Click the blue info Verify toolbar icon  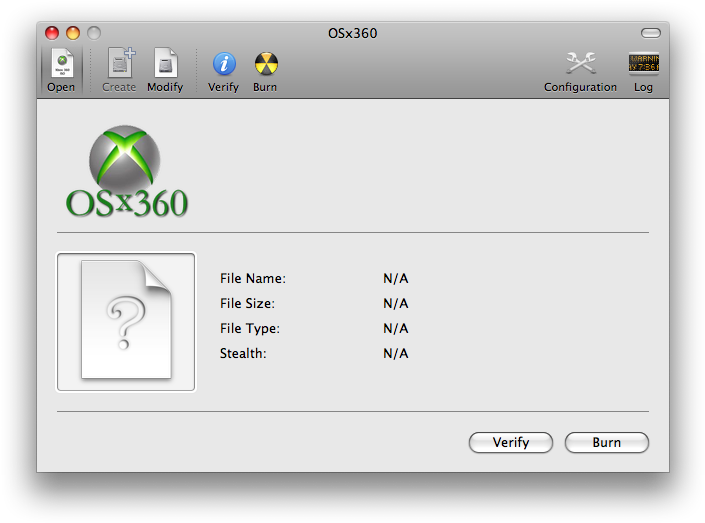click(x=224, y=65)
